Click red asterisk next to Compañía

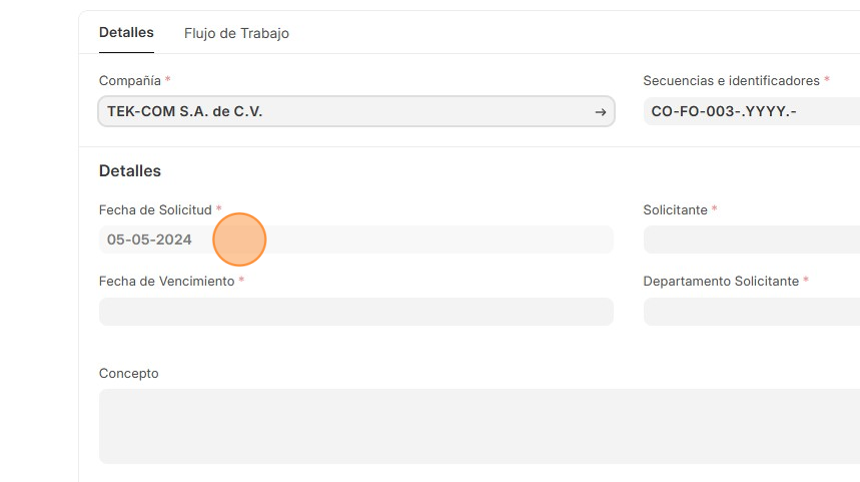pos(168,80)
